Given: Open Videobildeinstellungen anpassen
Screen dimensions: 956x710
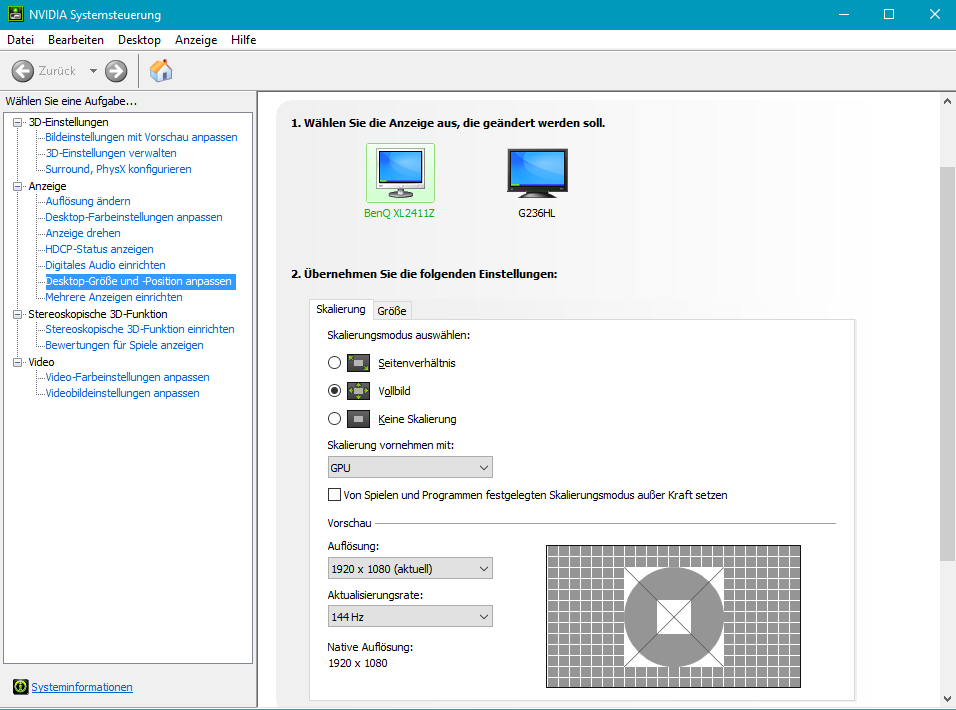Looking at the screenshot, I should [x=123, y=393].
